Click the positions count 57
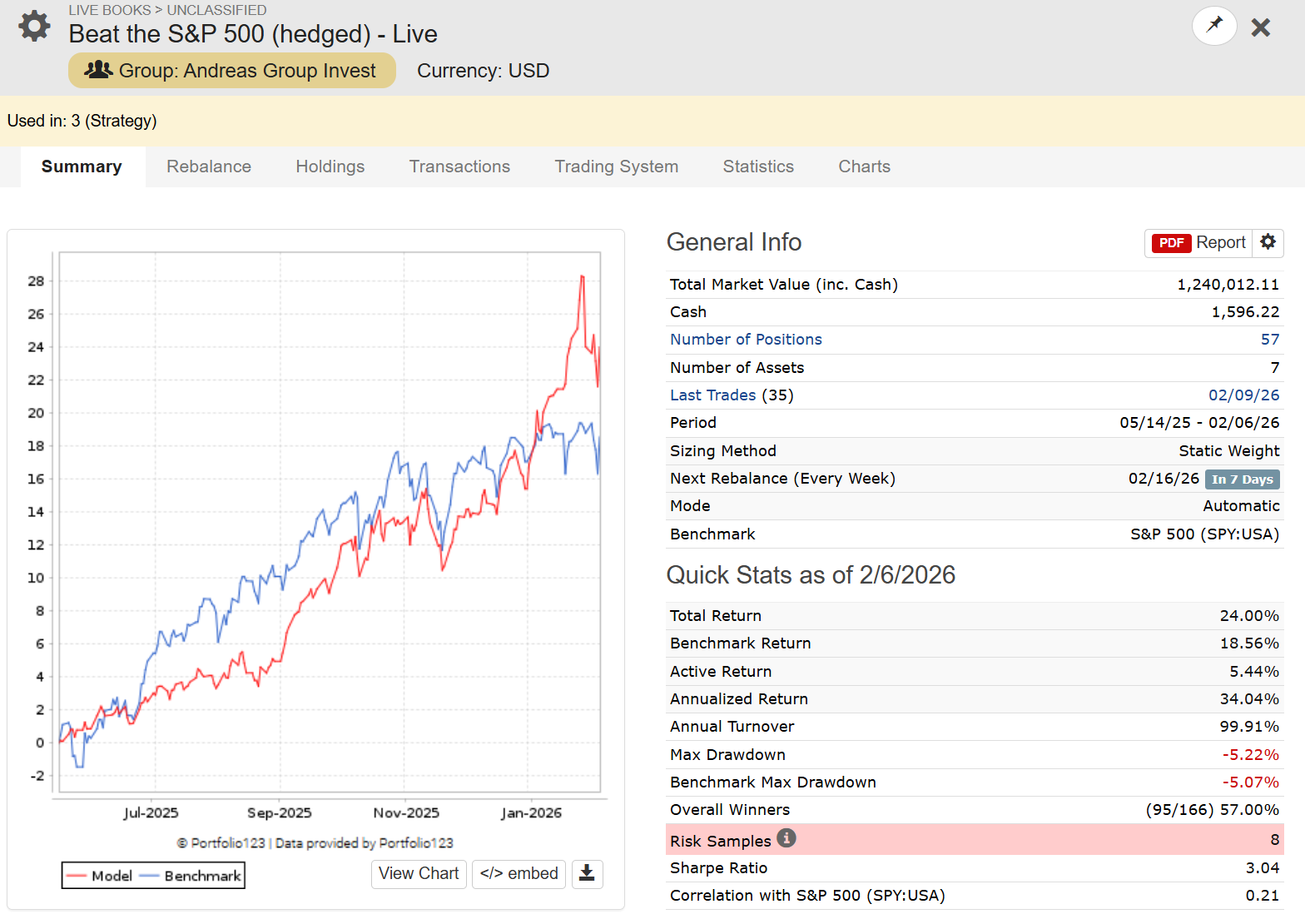 click(1269, 340)
